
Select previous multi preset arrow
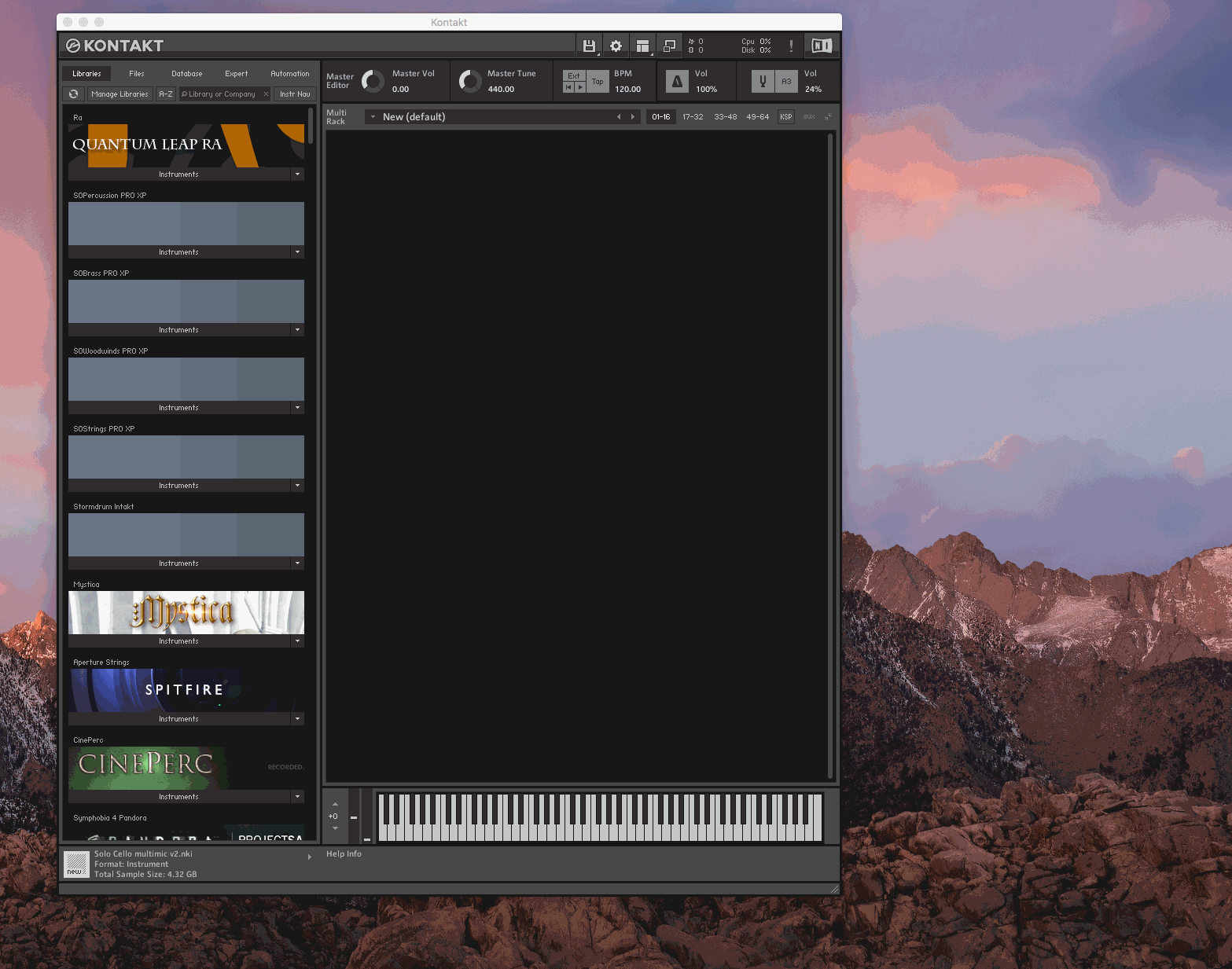pos(619,117)
